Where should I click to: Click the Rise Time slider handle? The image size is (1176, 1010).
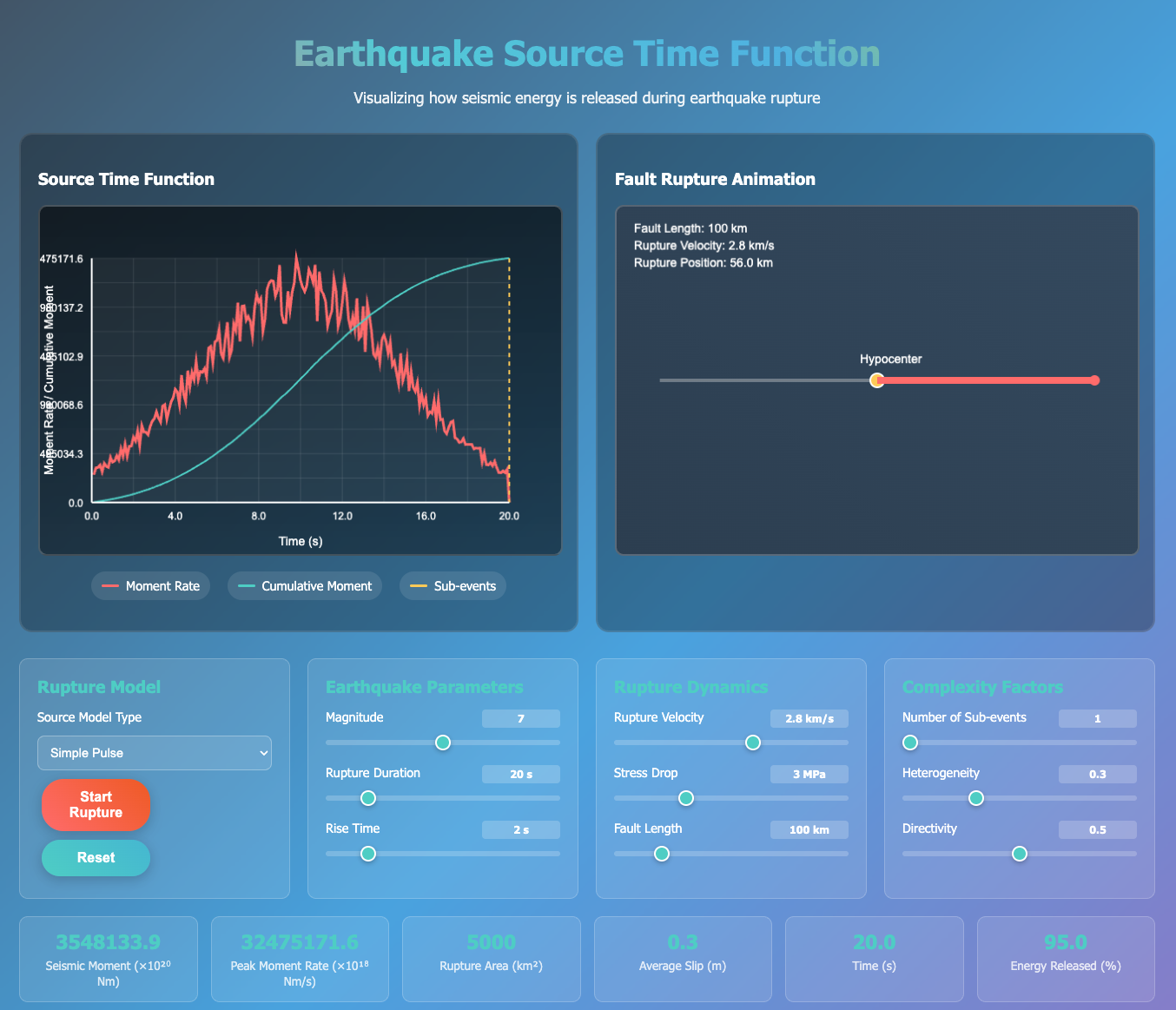[367, 854]
